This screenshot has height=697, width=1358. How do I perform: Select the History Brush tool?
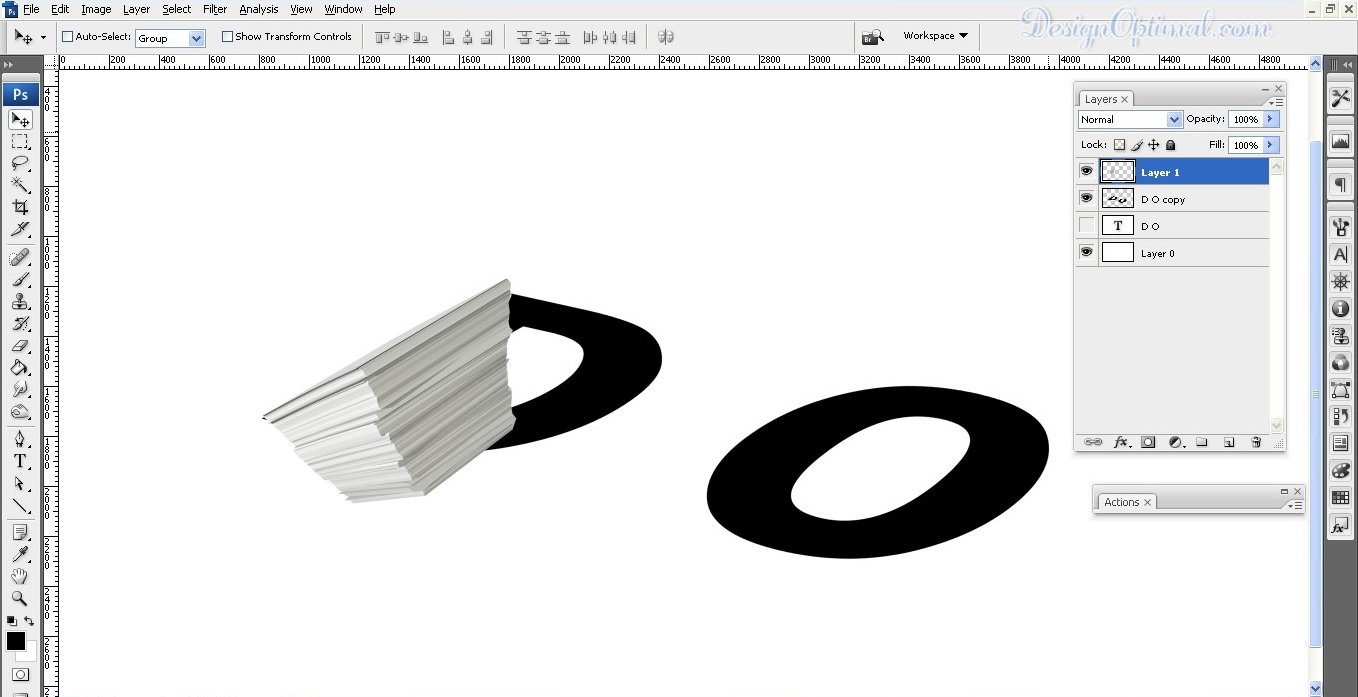[20, 324]
